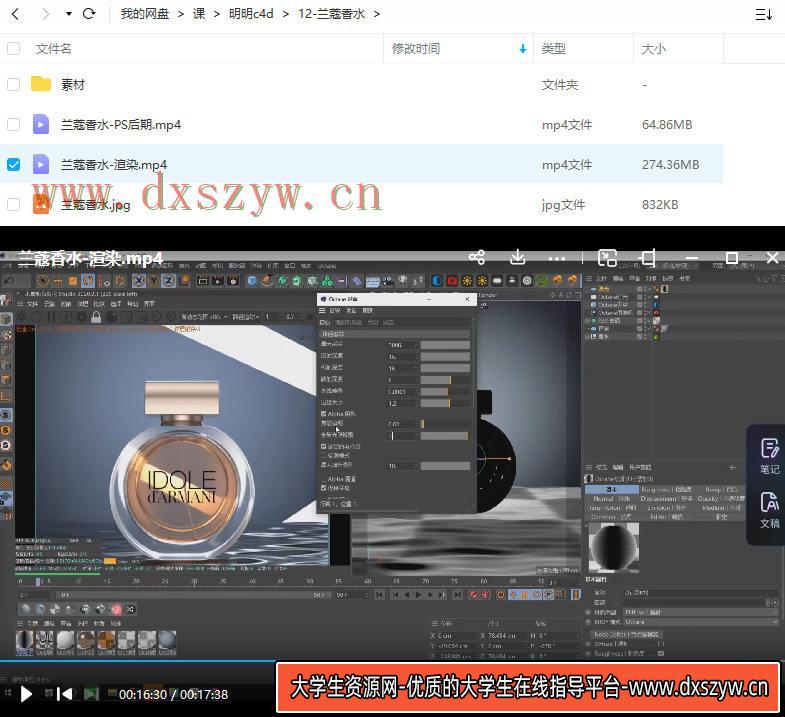Screen dimensions: 785x717
Task: Click the yellow 素材 folder icon
Action: [41, 84]
